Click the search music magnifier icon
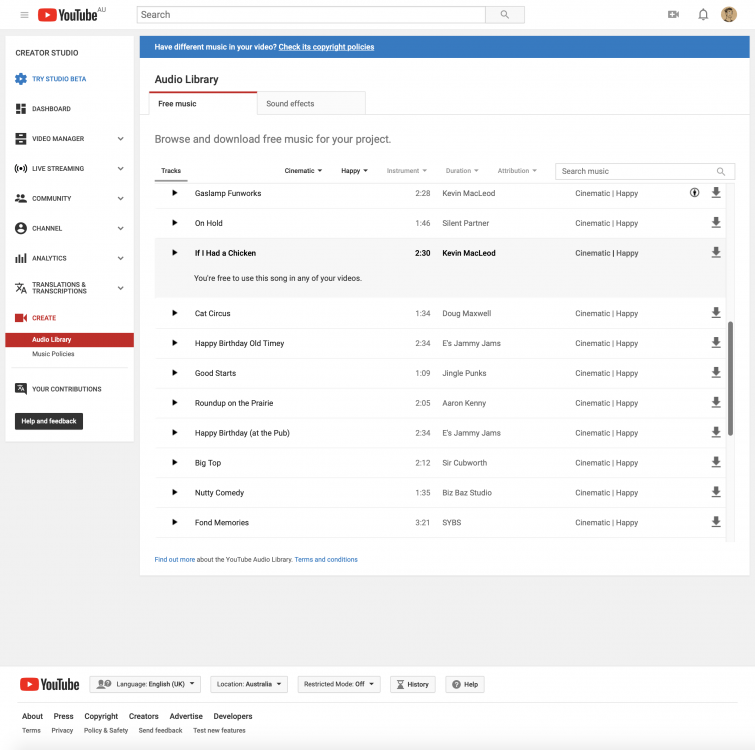The height and width of the screenshot is (750, 755). coord(720,171)
